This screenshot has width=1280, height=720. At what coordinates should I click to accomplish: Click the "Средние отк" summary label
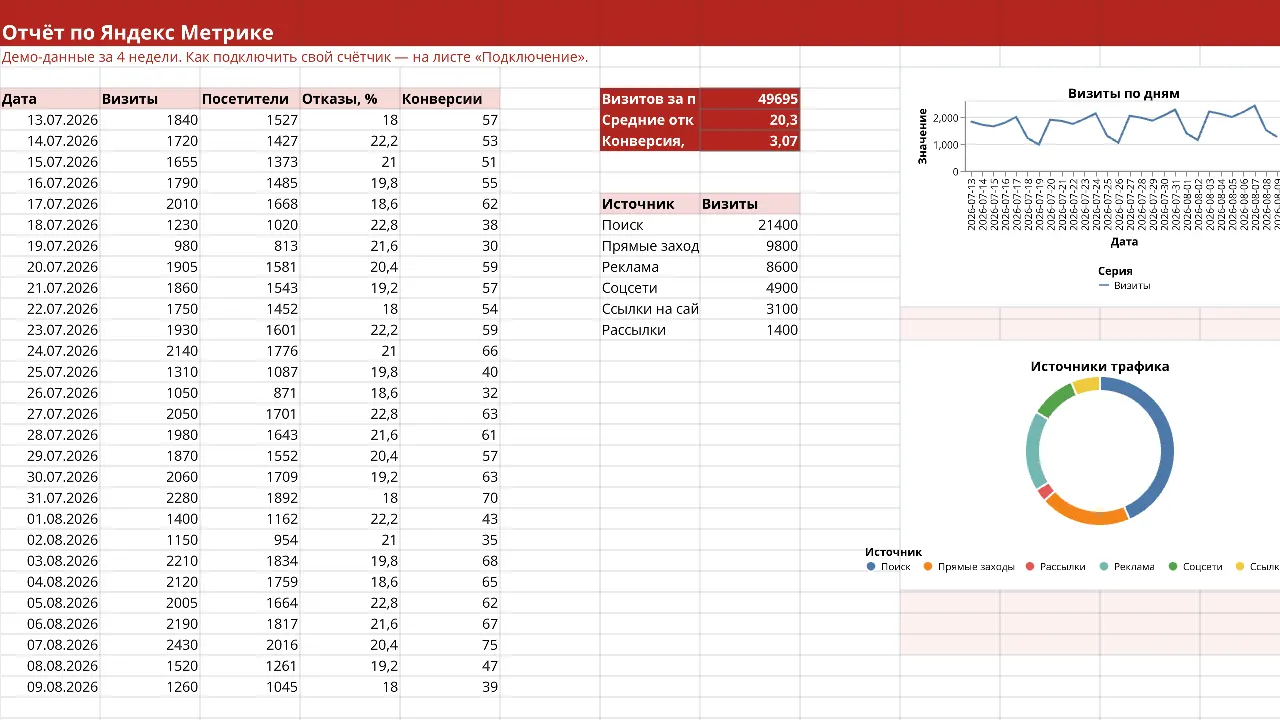click(650, 120)
